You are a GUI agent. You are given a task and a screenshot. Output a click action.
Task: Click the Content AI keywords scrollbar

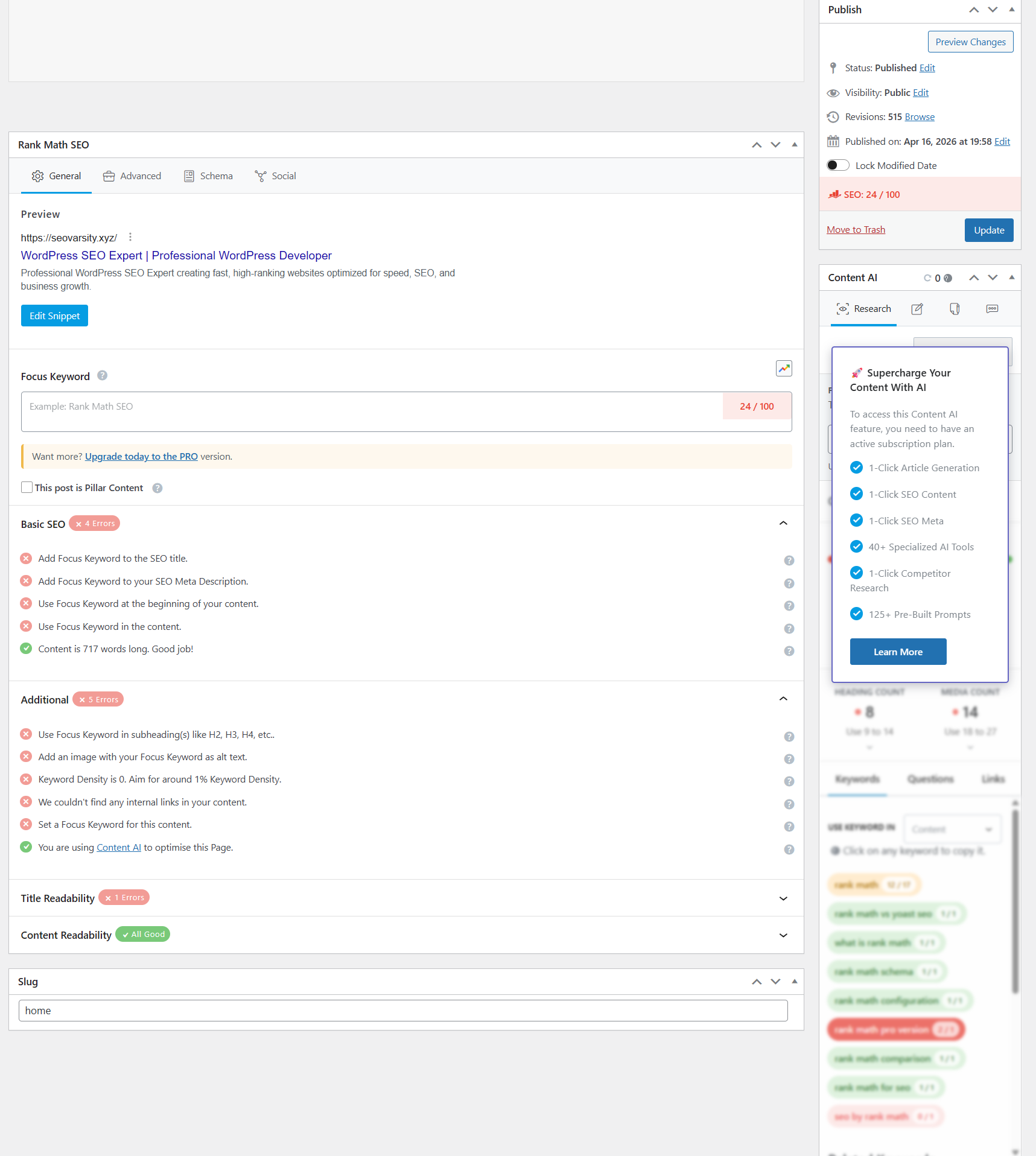click(x=1015, y=901)
